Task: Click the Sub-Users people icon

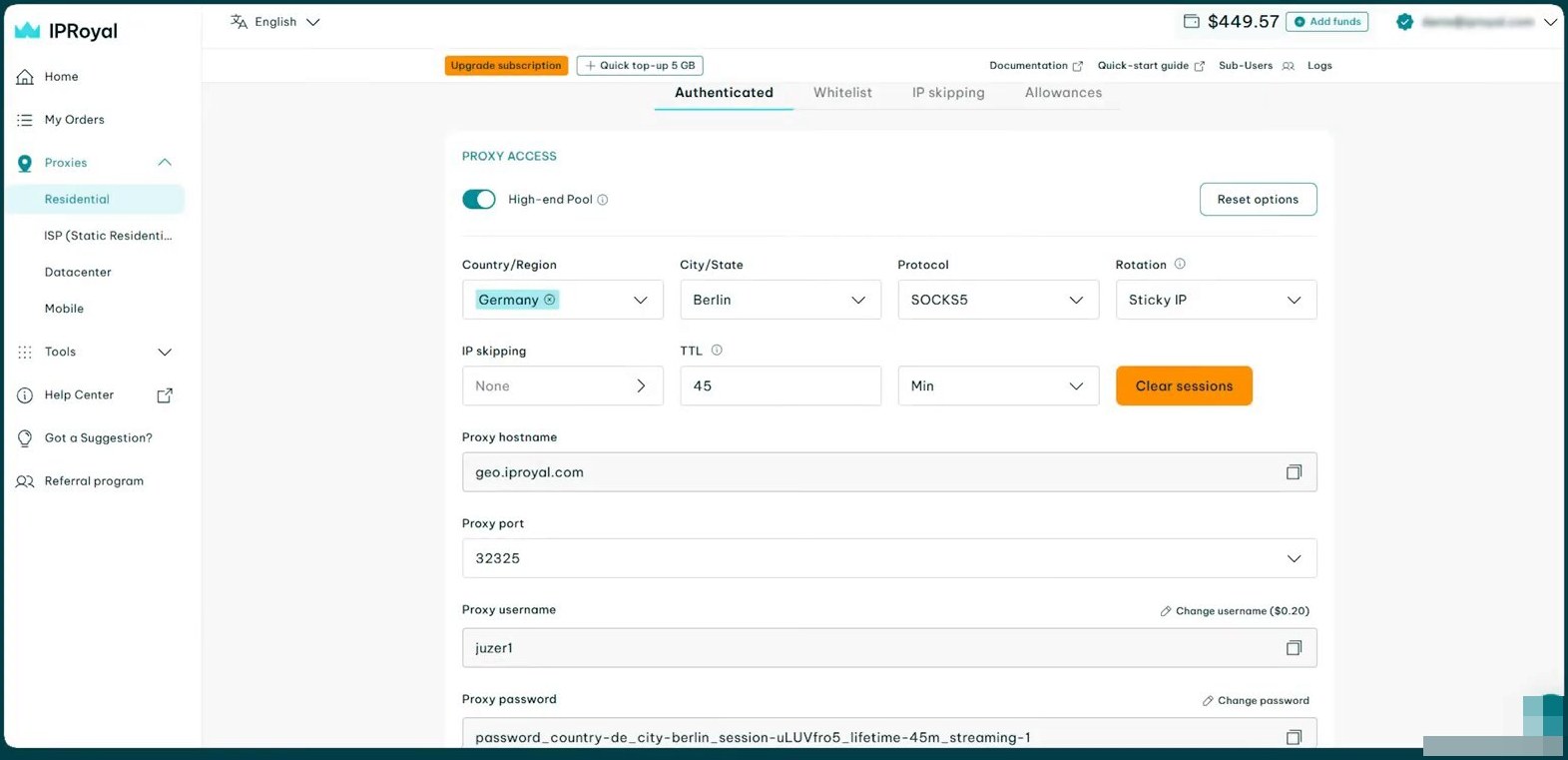Action: [1289, 66]
